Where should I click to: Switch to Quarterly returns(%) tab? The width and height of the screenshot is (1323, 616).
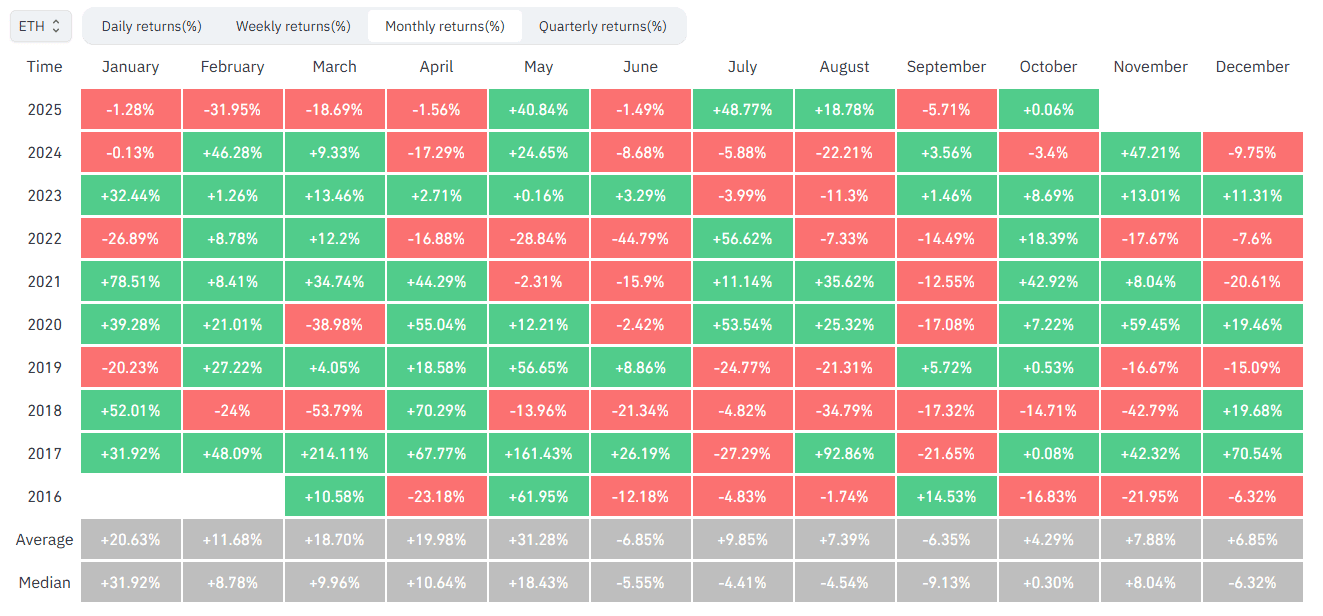click(x=603, y=26)
